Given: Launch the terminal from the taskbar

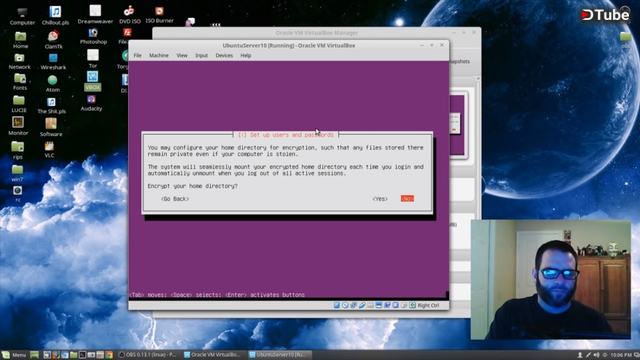Looking at the screenshot, I should click(x=82, y=355).
